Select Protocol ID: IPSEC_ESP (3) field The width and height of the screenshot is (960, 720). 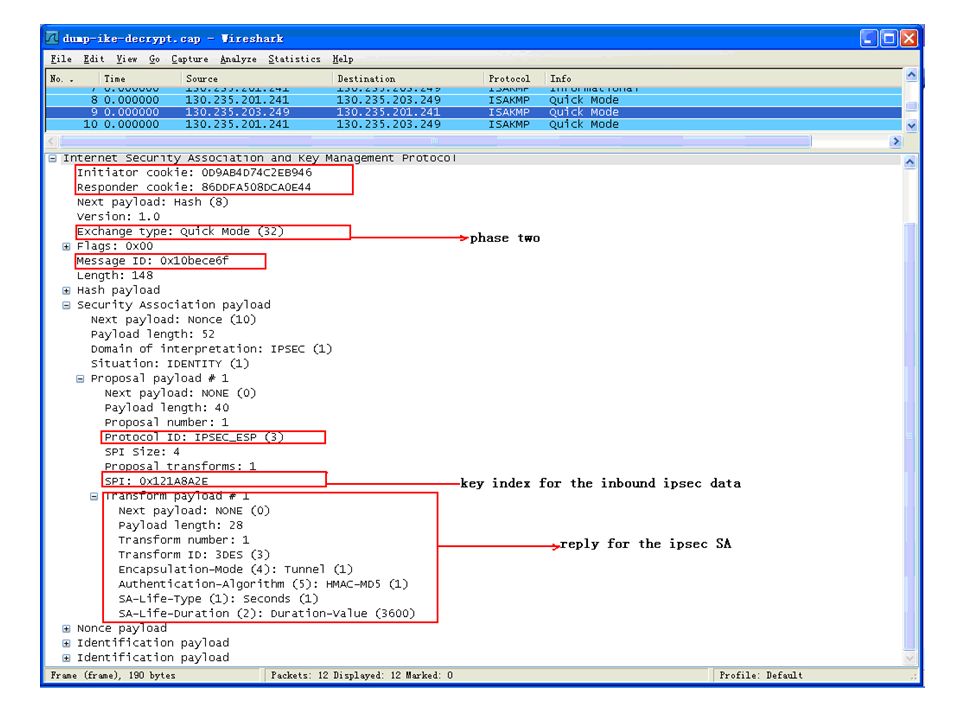point(194,437)
